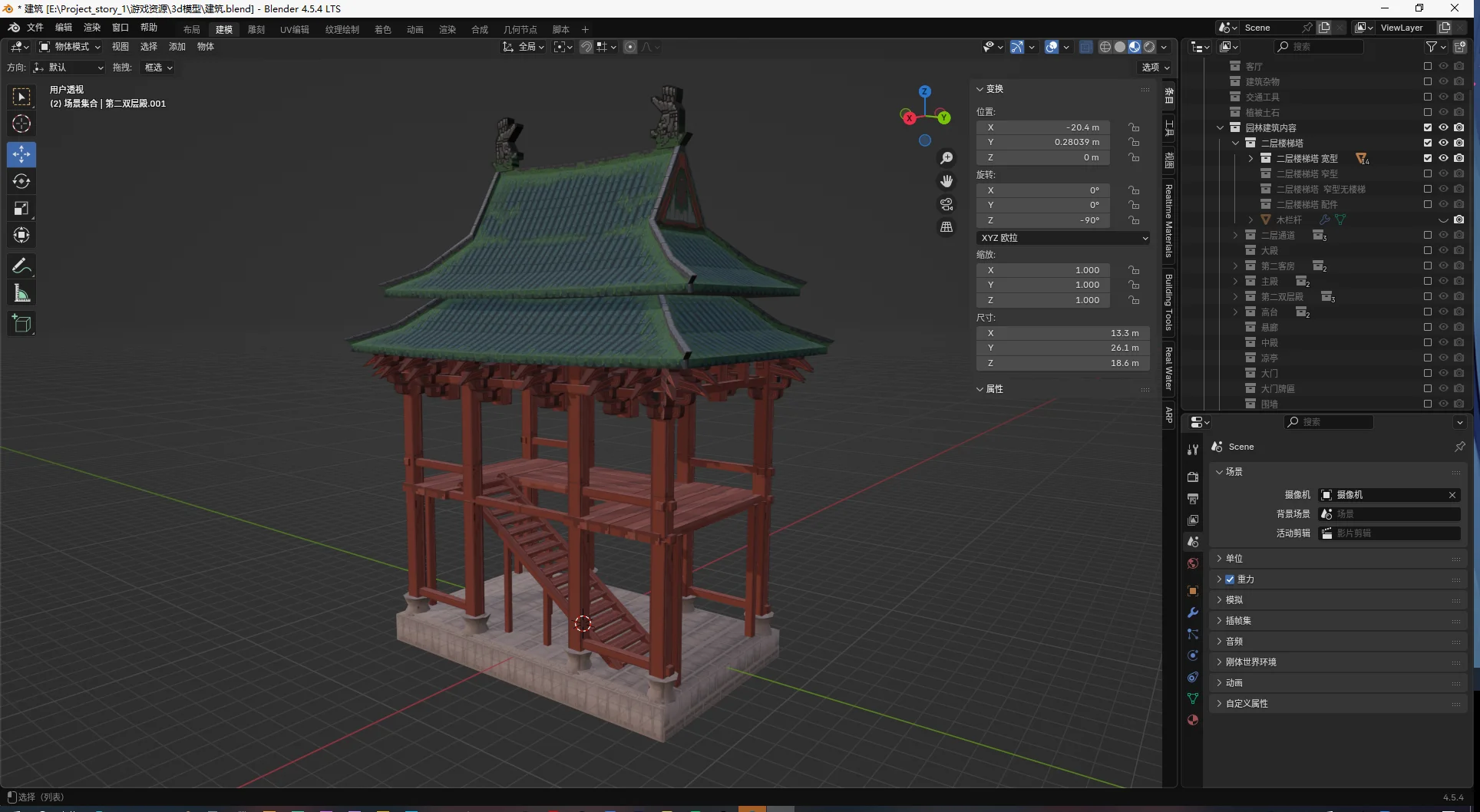Select the Scale tool
The height and width of the screenshot is (812, 1480).
coord(21,208)
